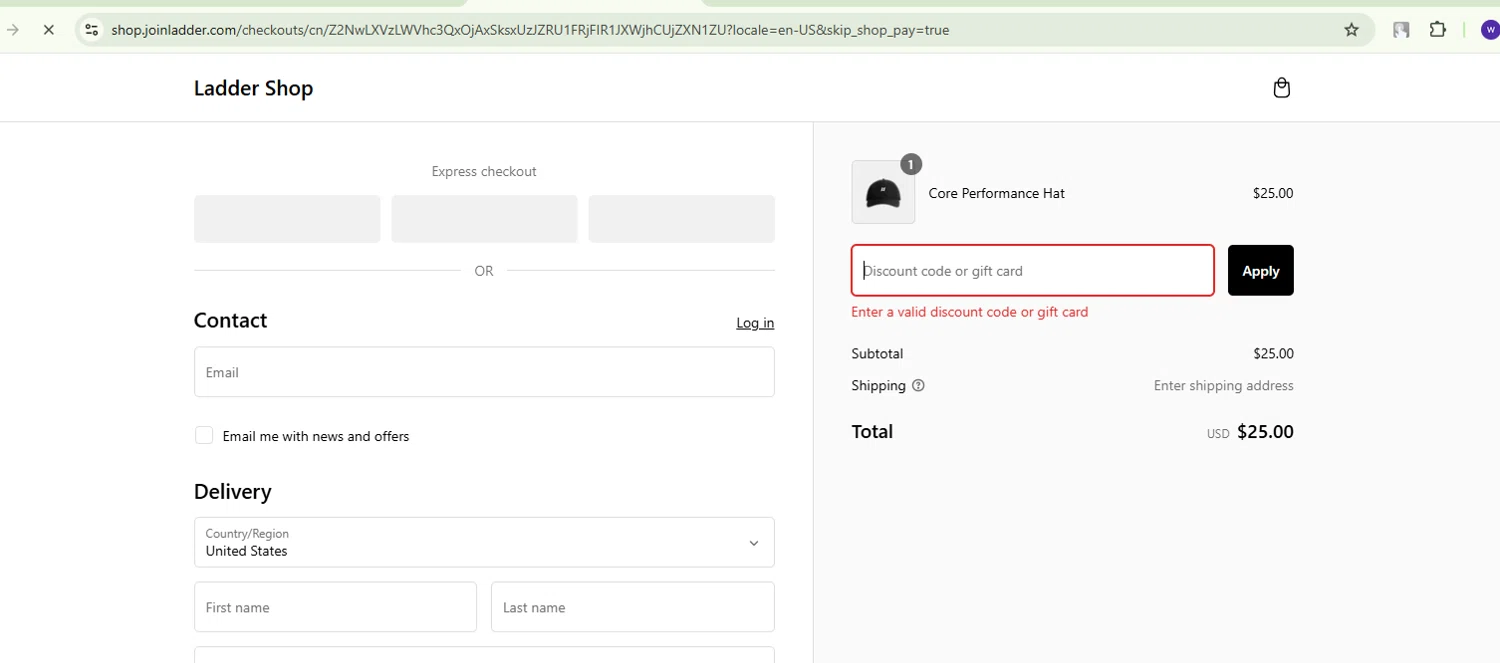Click the browser forward arrow

[13, 30]
